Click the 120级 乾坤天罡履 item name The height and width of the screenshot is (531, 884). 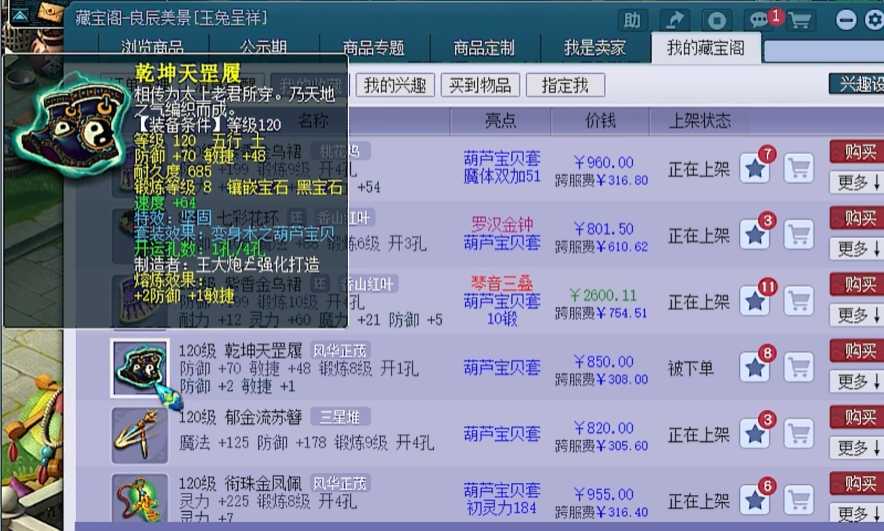(241, 351)
